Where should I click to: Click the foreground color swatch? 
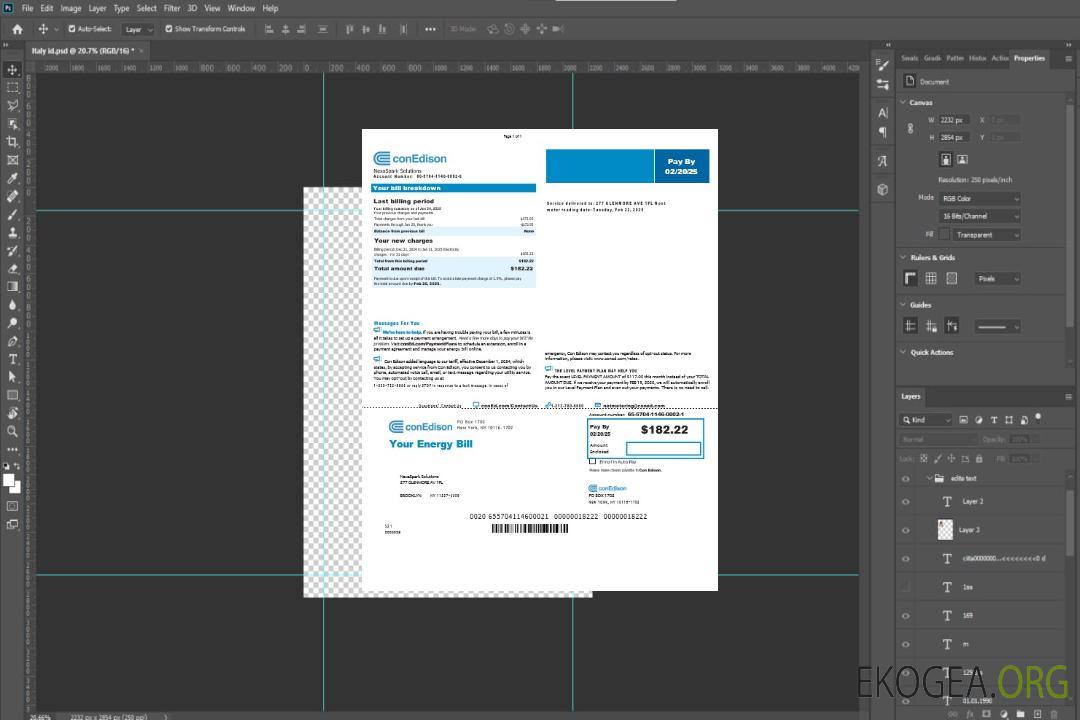pos(8,480)
